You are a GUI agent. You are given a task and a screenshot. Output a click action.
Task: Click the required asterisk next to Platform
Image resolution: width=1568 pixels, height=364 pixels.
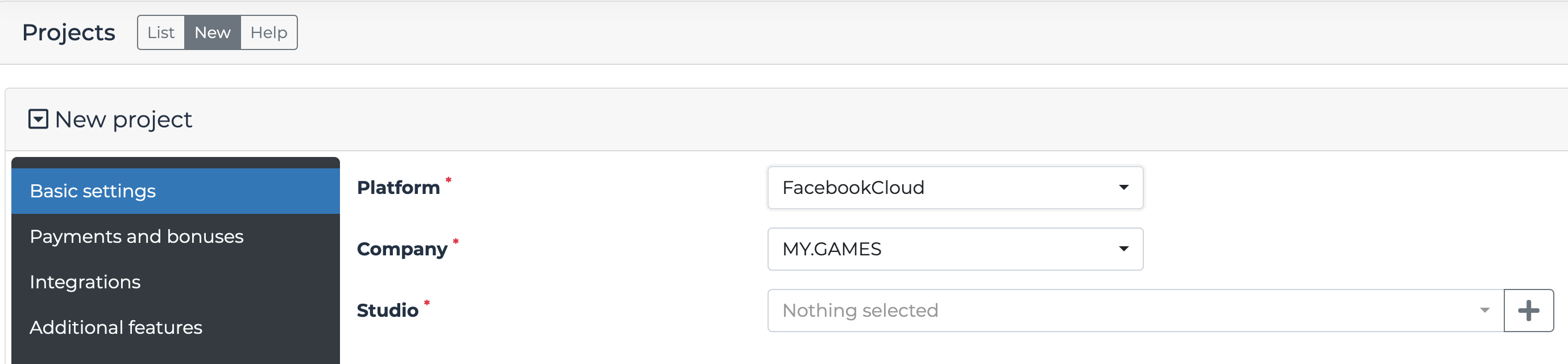click(x=448, y=180)
